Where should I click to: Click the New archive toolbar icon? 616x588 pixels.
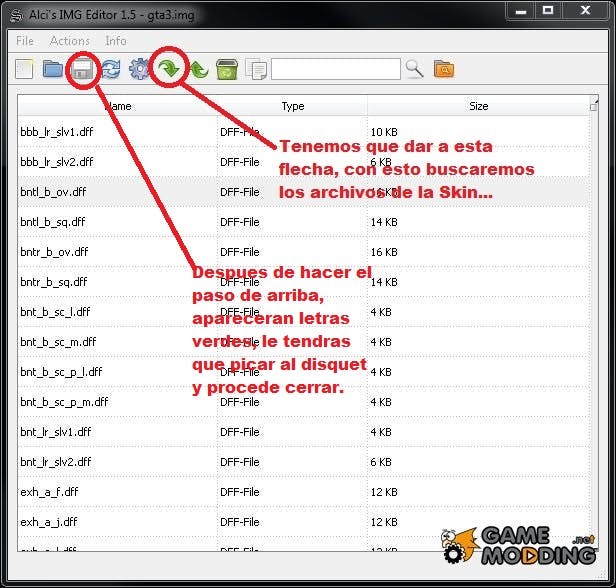[24, 69]
